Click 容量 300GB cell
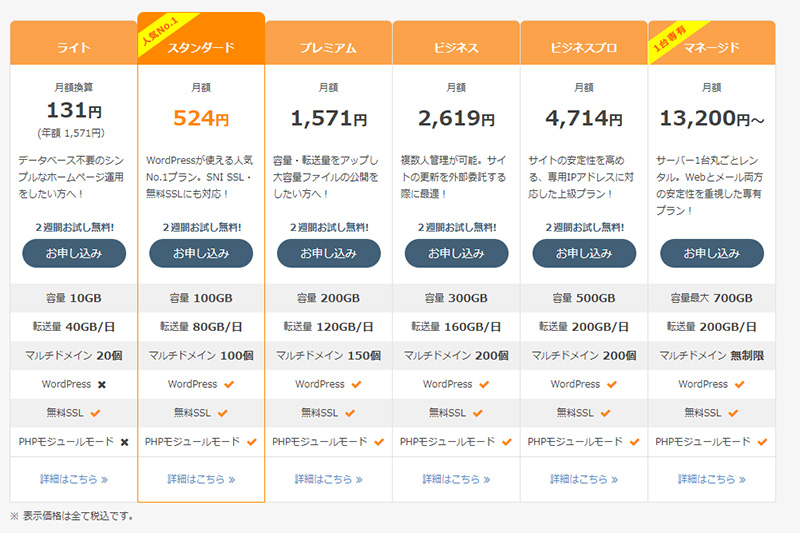The image size is (800, 533). click(456, 298)
